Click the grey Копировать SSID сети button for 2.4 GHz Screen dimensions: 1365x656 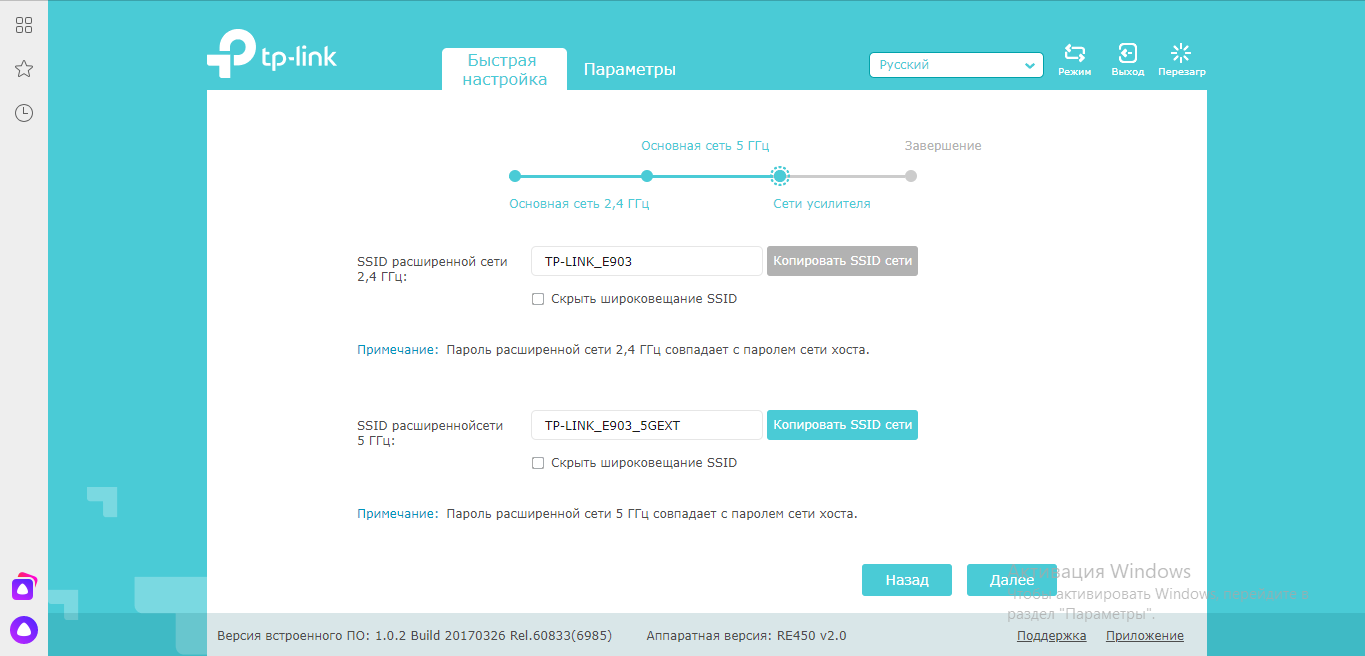coord(842,261)
